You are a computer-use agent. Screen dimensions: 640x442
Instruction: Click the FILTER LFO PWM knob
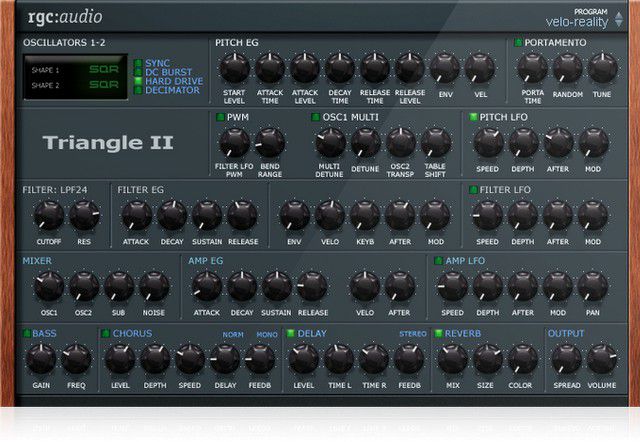point(235,143)
